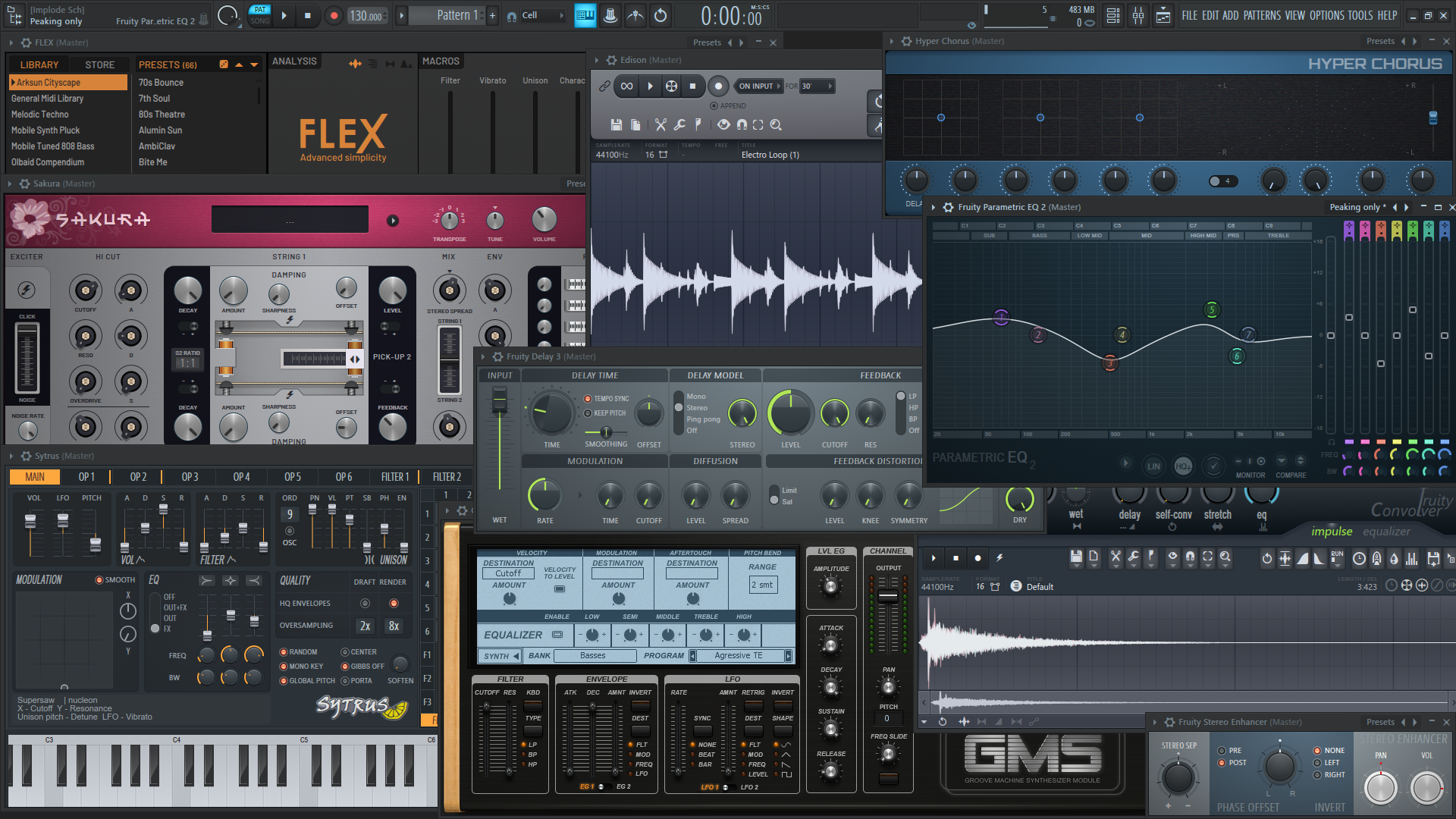Click lower Edison's spectrum bars icon
The width and height of the screenshot is (1456, 819).
coord(1411,558)
